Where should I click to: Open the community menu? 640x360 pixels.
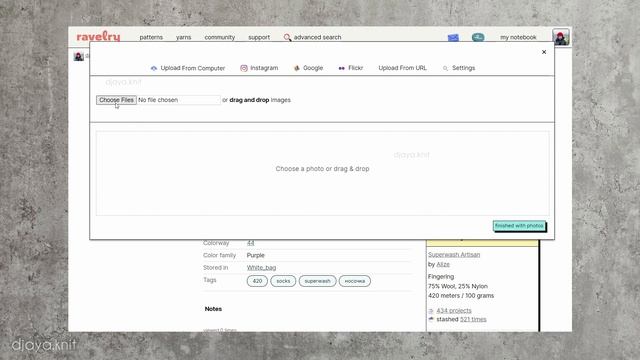(x=220, y=37)
